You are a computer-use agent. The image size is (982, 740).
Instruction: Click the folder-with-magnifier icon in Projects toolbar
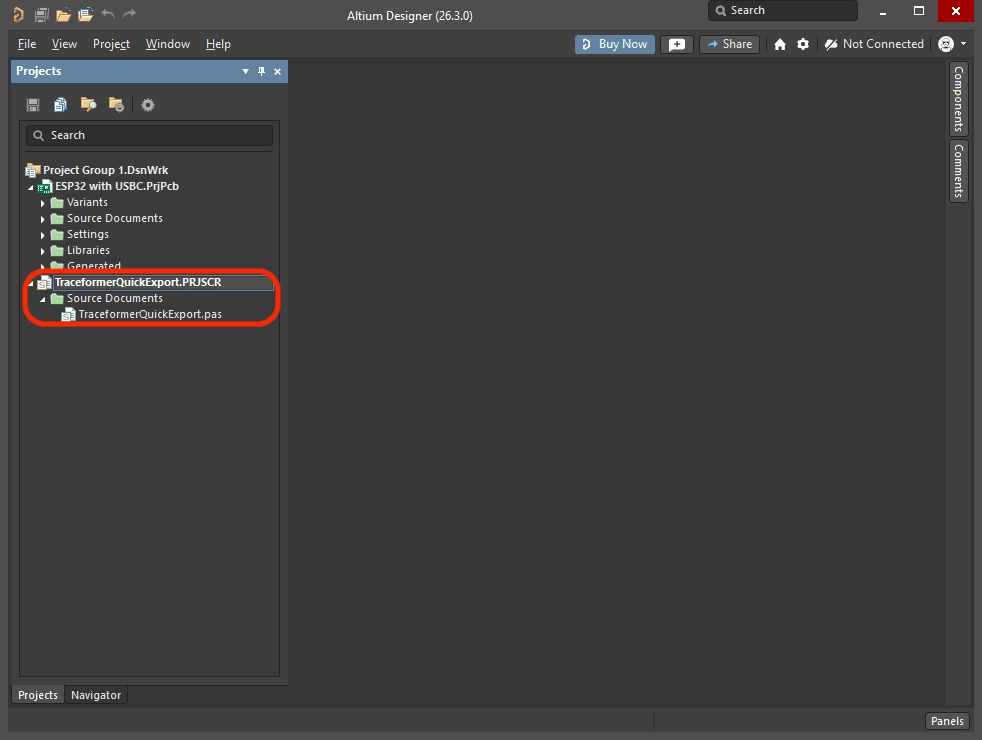(89, 105)
